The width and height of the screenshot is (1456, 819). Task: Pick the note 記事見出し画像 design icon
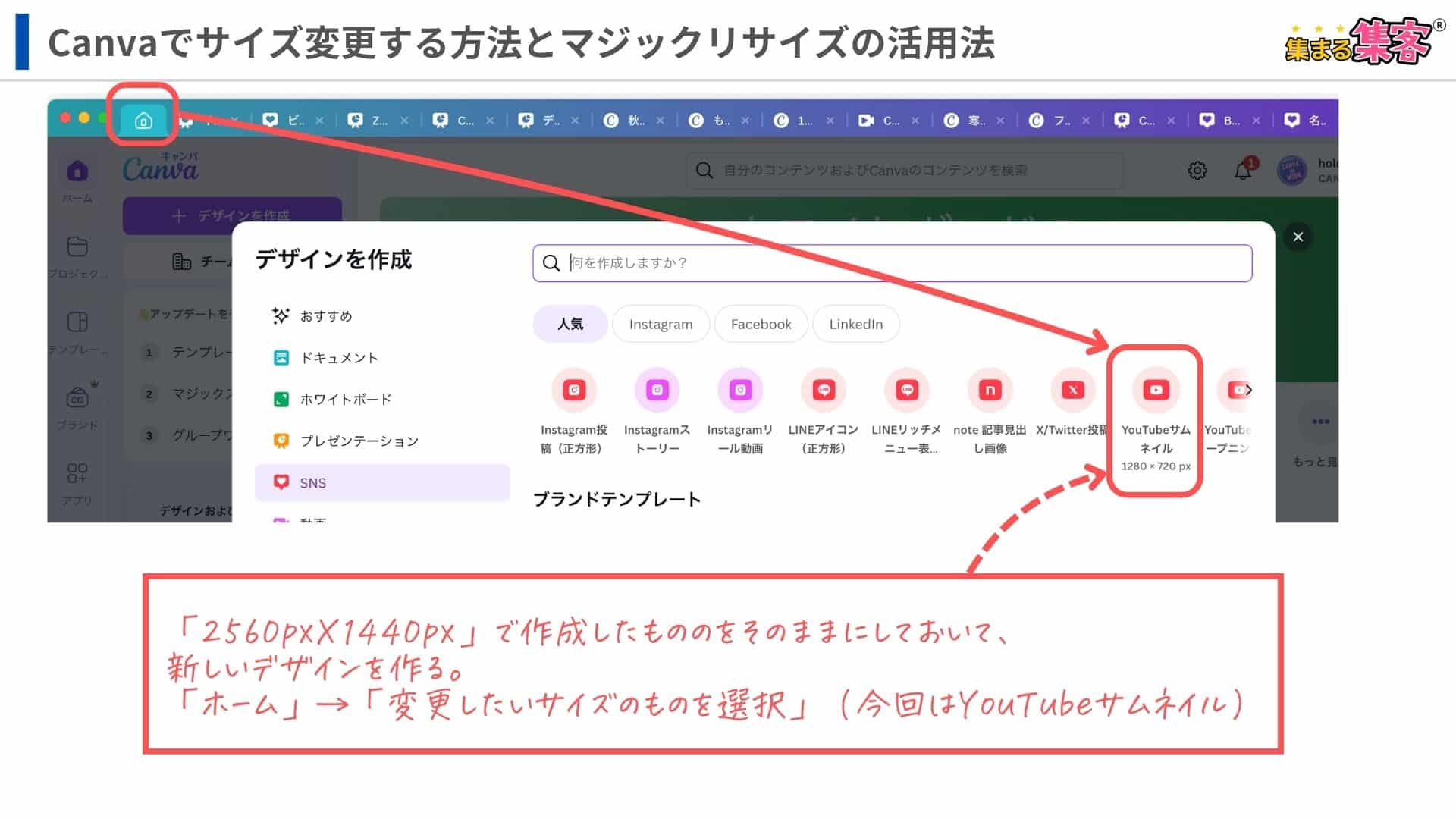[990, 390]
